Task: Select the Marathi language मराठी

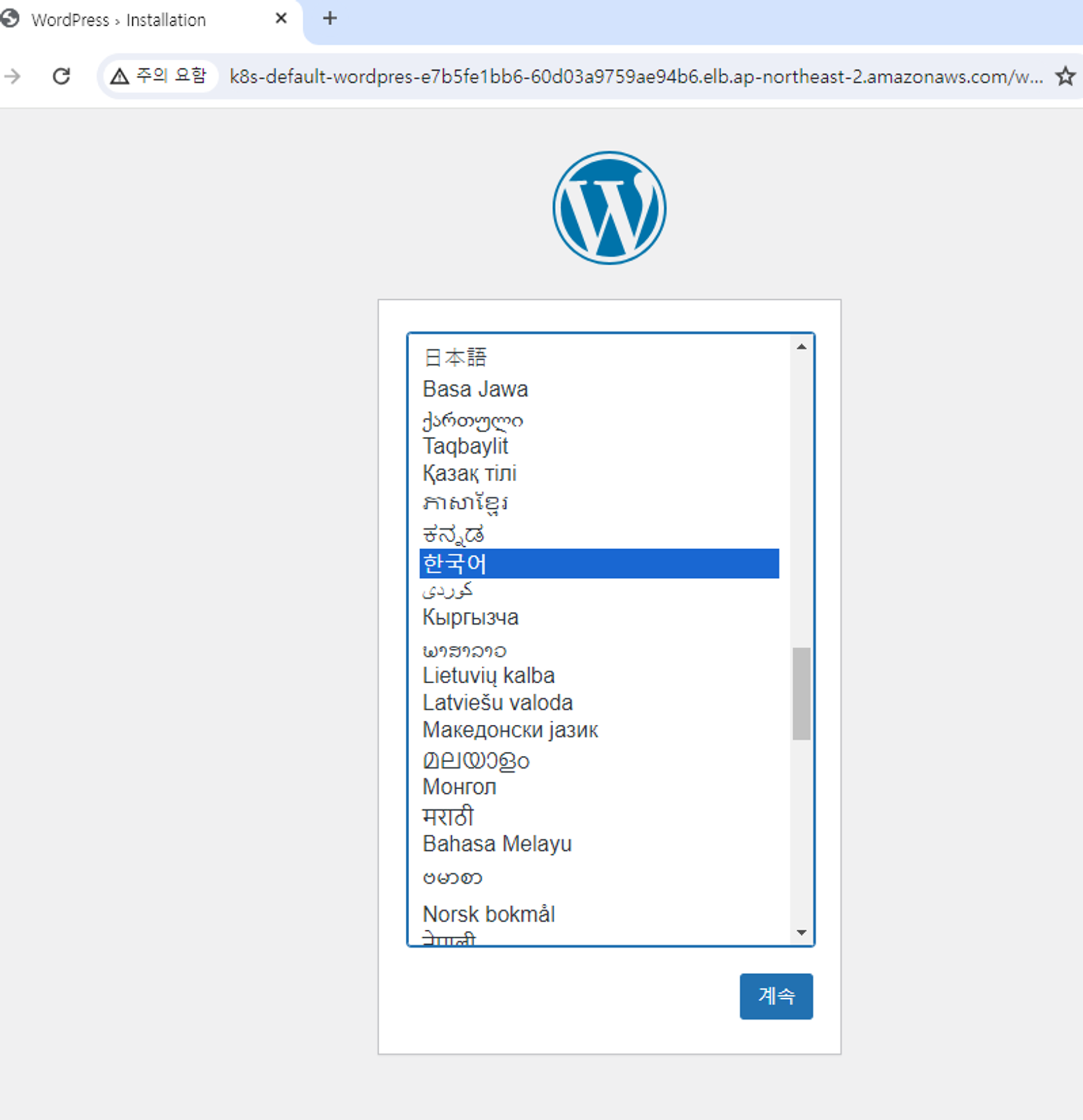Action: pyautogui.click(x=599, y=816)
